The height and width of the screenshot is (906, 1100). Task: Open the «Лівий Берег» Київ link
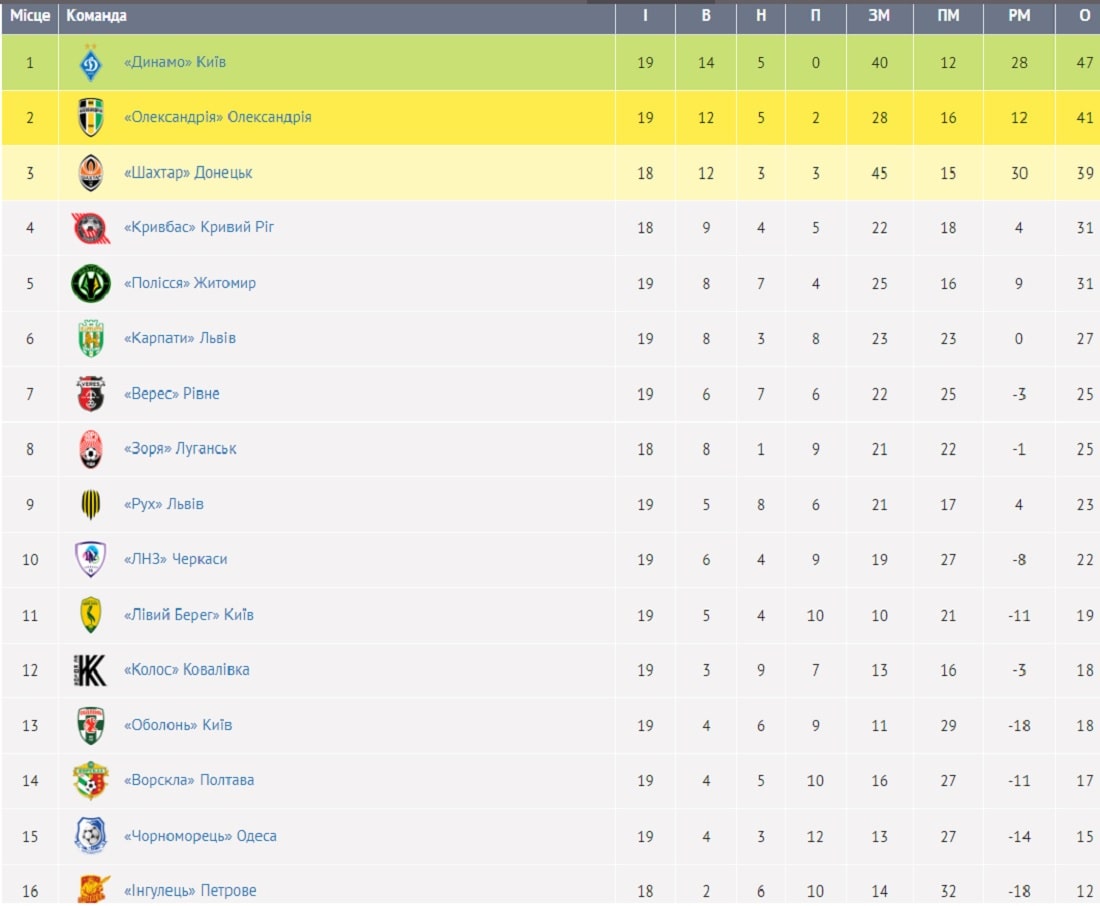pyautogui.click(x=189, y=615)
